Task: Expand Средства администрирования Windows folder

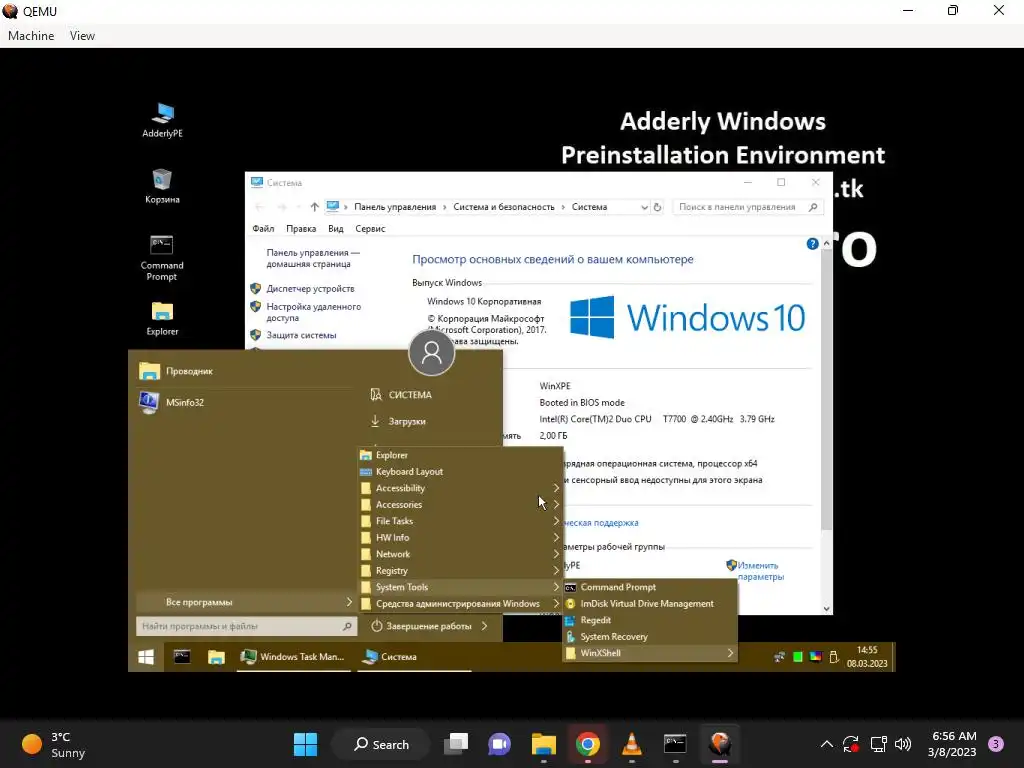Action: click(460, 603)
